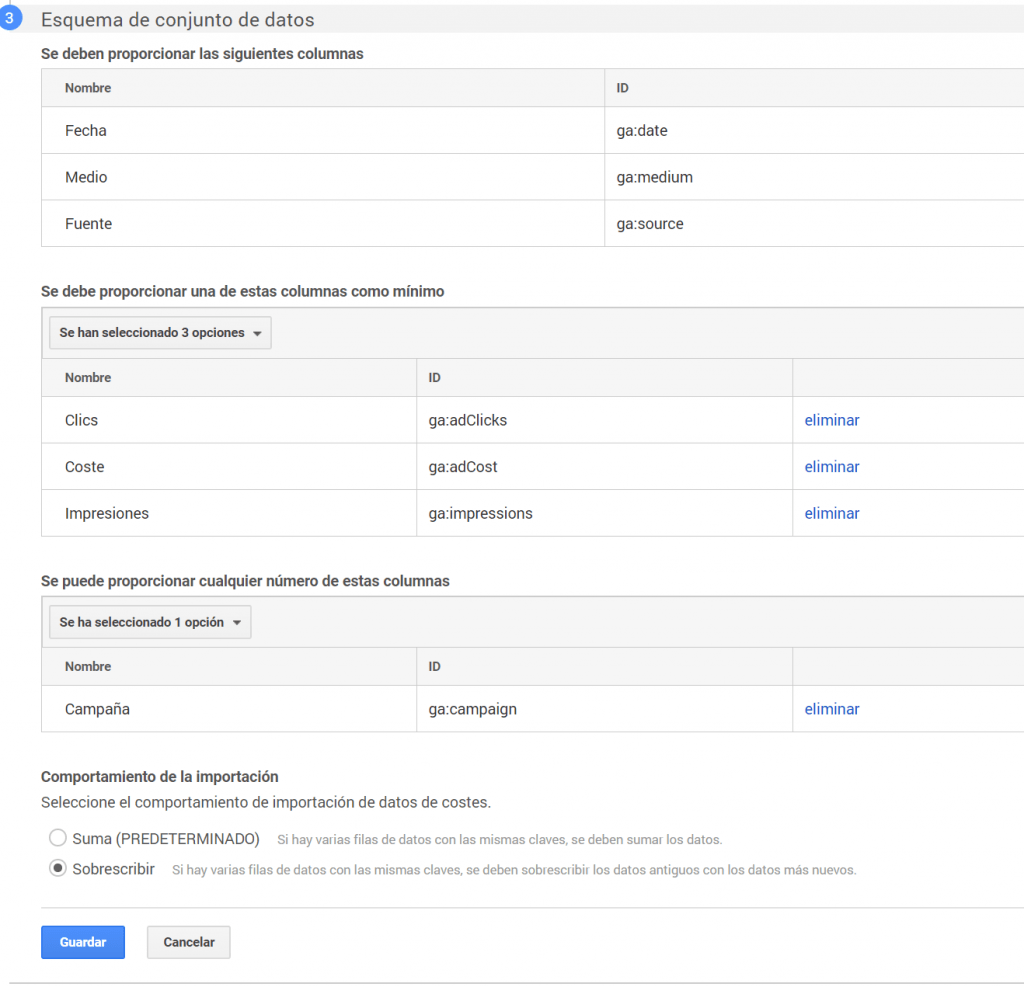The image size is (1024, 987).
Task: Click the 'Impresiones' name cell
Action: click(x=229, y=513)
